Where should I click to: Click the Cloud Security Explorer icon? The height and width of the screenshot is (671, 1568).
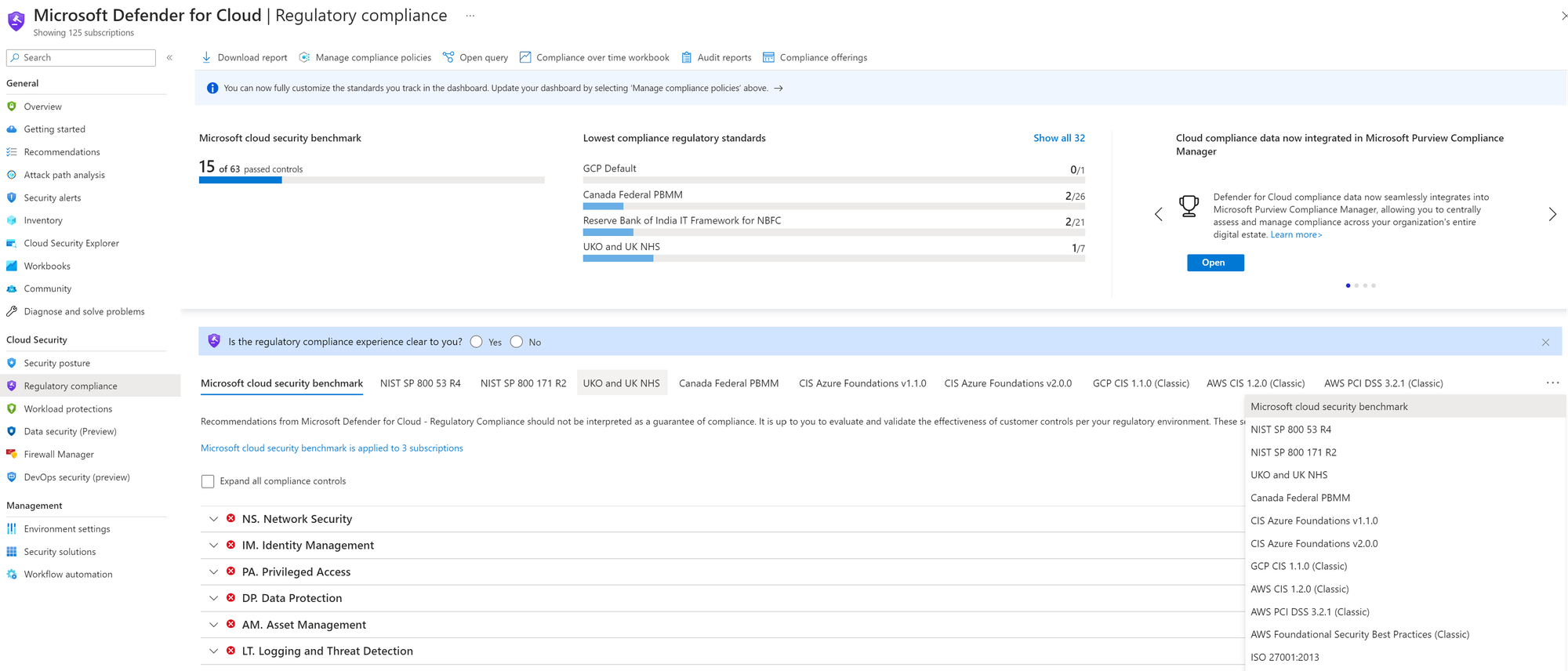(12, 243)
